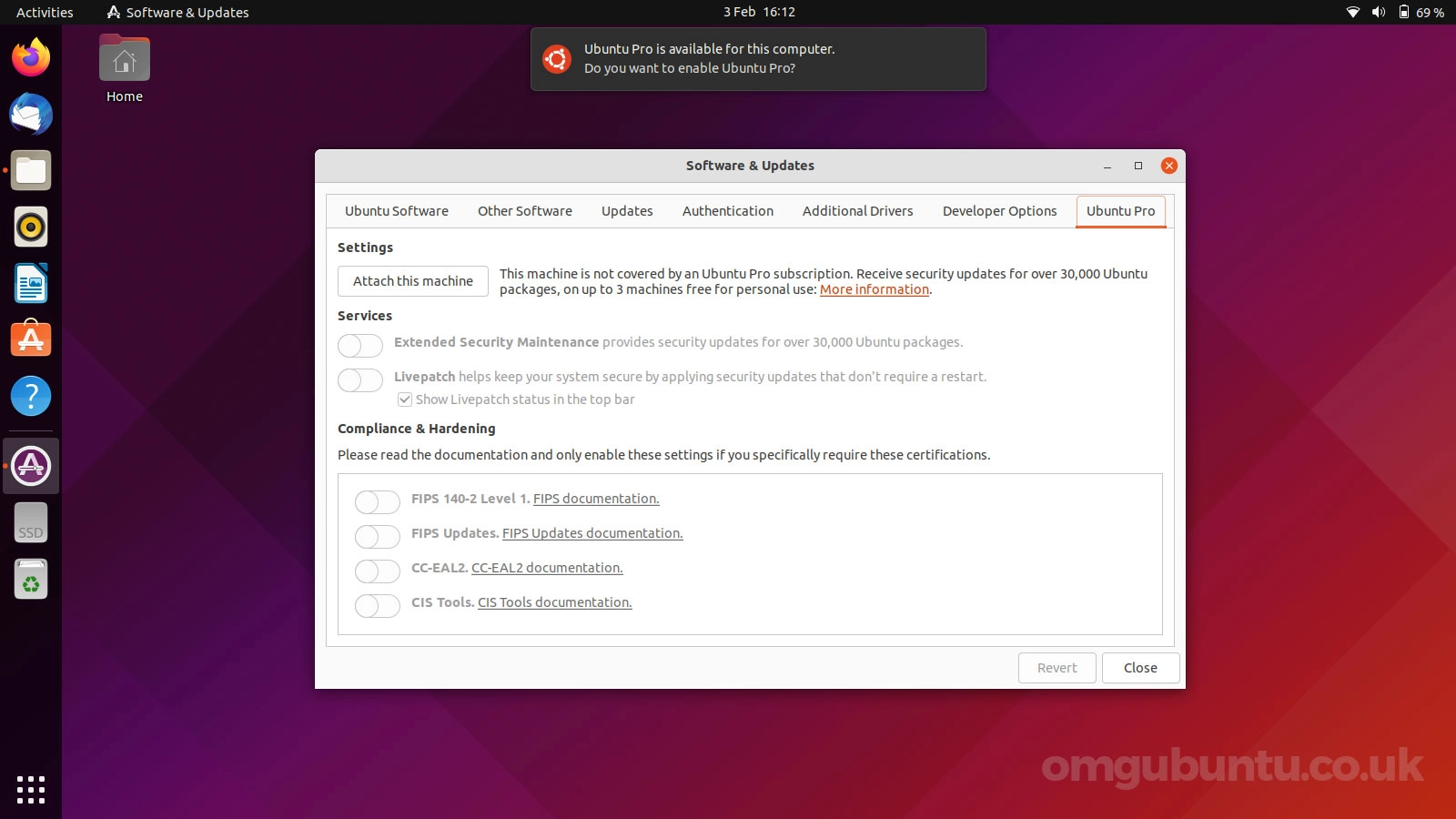
Task: Click the battery indicator in top bar
Action: [x=1421, y=12]
